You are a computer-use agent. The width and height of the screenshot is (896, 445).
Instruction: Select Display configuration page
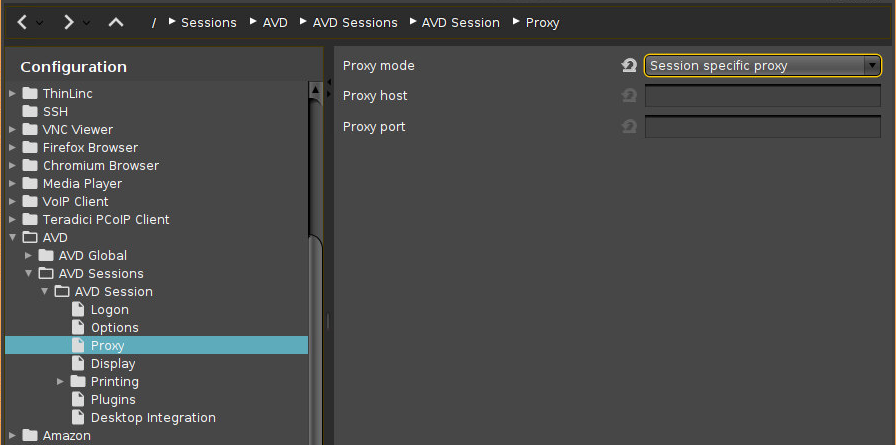(112, 364)
